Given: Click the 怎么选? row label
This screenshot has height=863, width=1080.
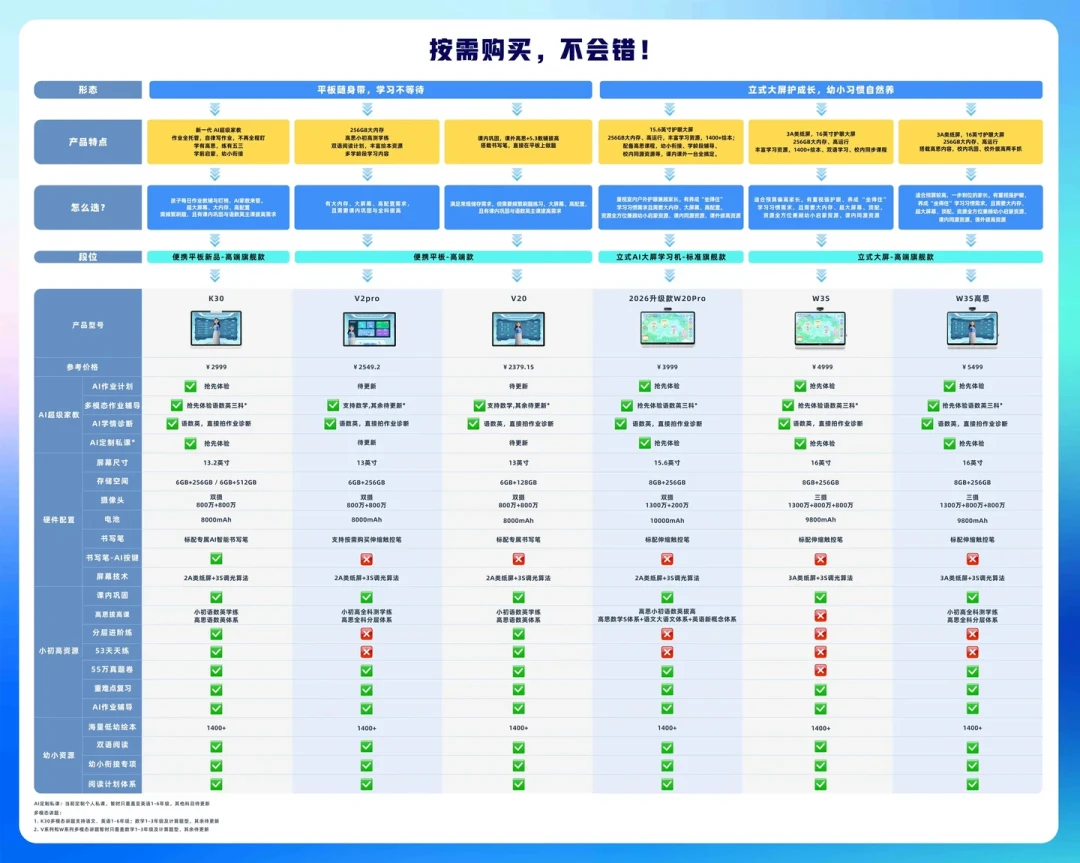Looking at the screenshot, I should coord(88,207).
